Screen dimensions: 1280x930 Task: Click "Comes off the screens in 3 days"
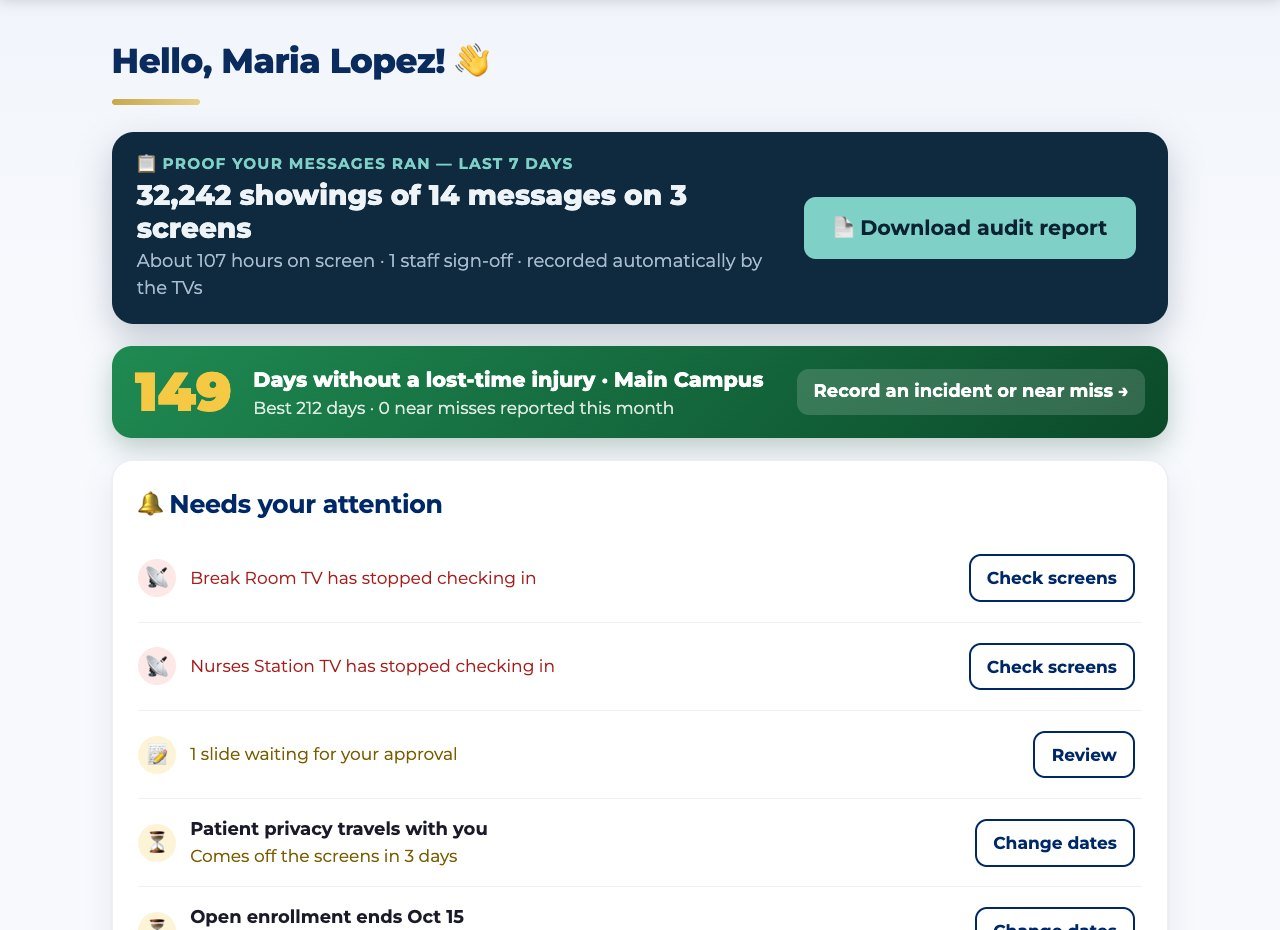[x=324, y=856]
